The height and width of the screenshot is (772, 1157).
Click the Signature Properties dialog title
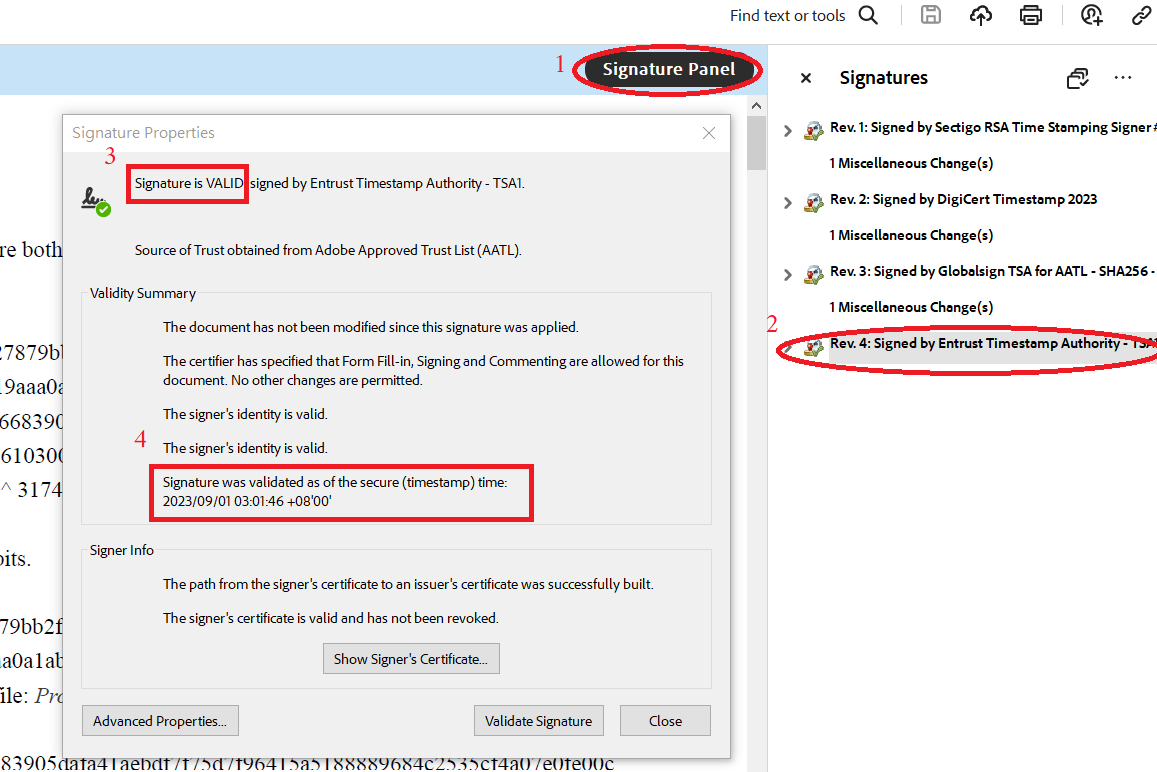click(x=143, y=133)
